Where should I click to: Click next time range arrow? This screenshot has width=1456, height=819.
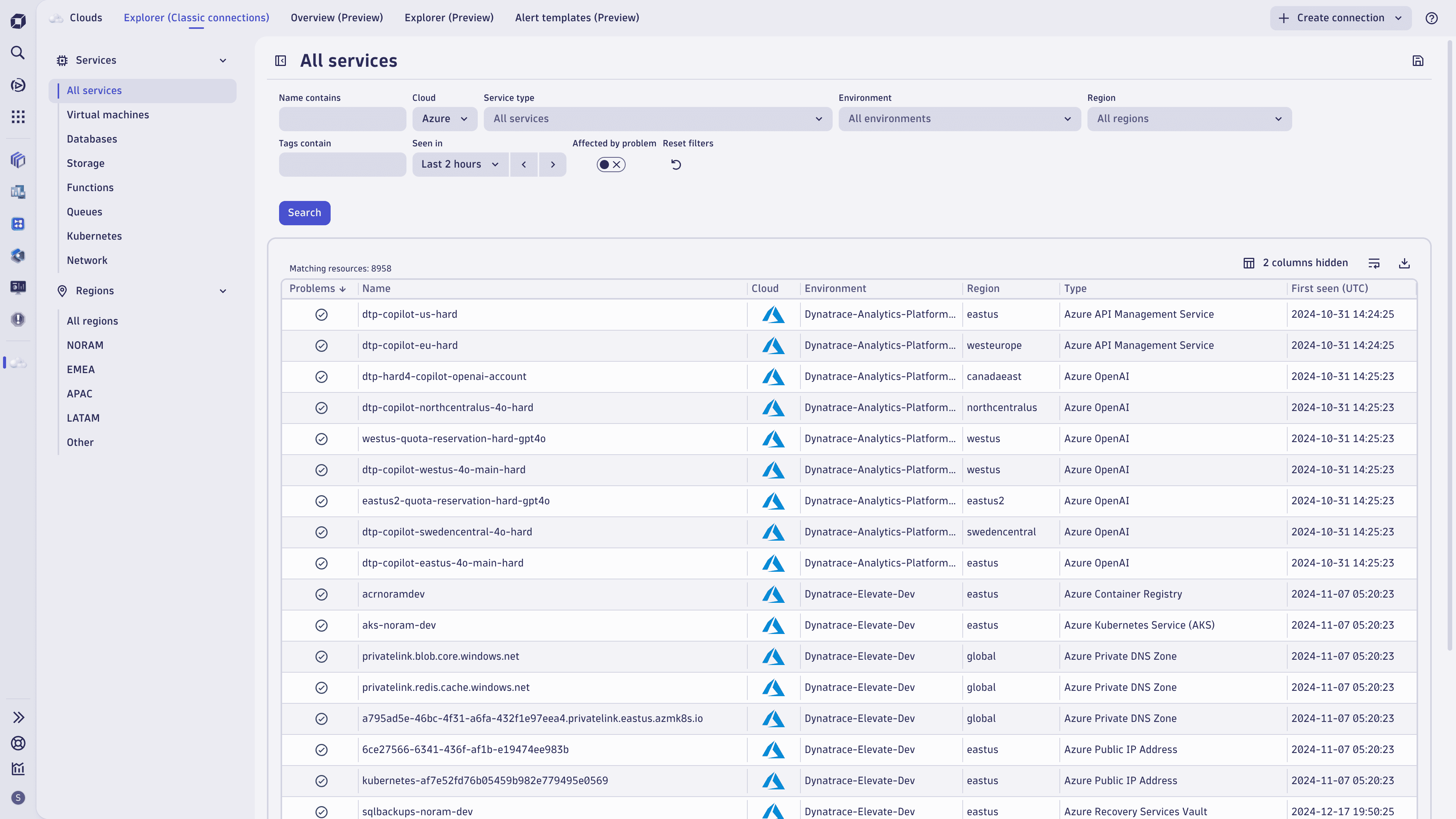(553, 165)
